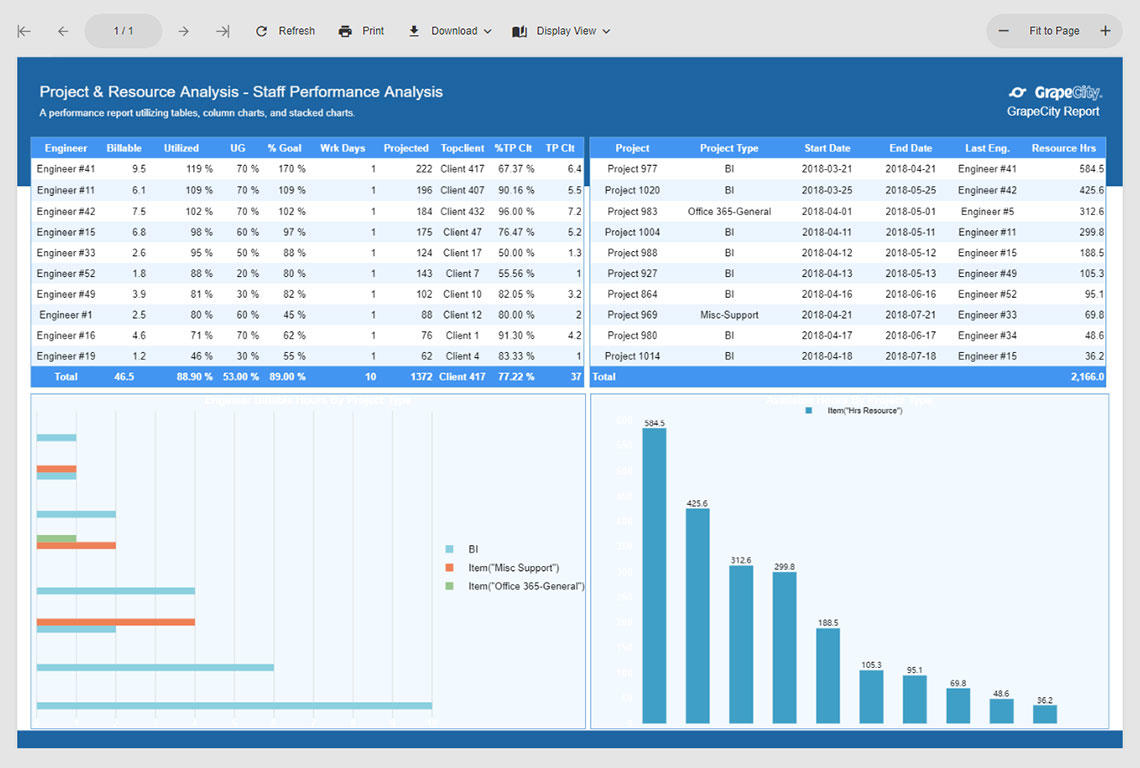Viewport: 1140px width, 768px height.
Task: Click the page number field 1 / 1
Action: tap(123, 31)
